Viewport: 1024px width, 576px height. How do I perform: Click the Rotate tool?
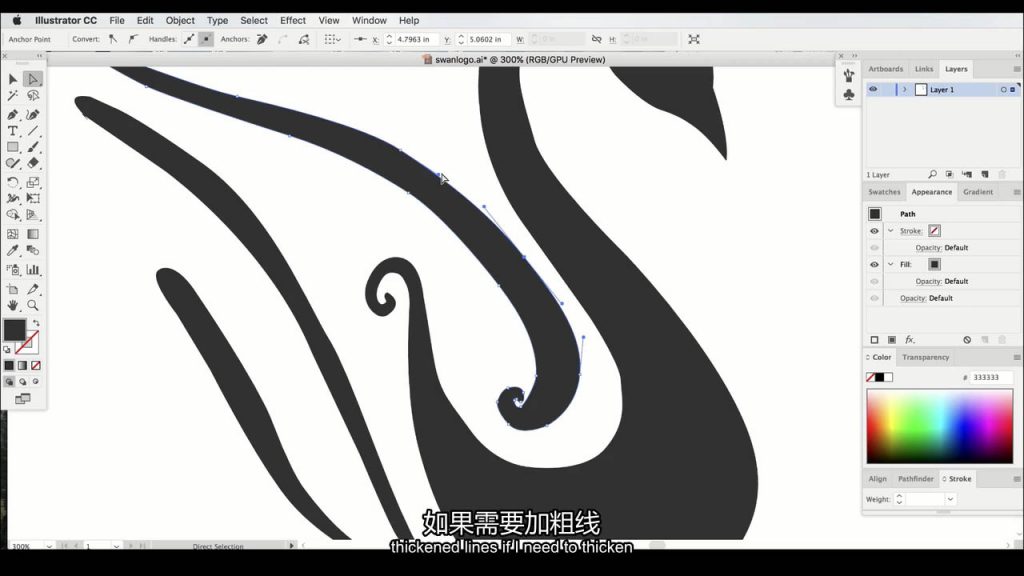tap(13, 182)
